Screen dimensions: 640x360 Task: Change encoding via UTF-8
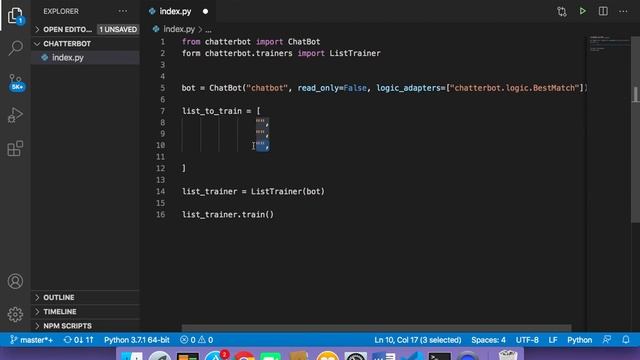527,340
